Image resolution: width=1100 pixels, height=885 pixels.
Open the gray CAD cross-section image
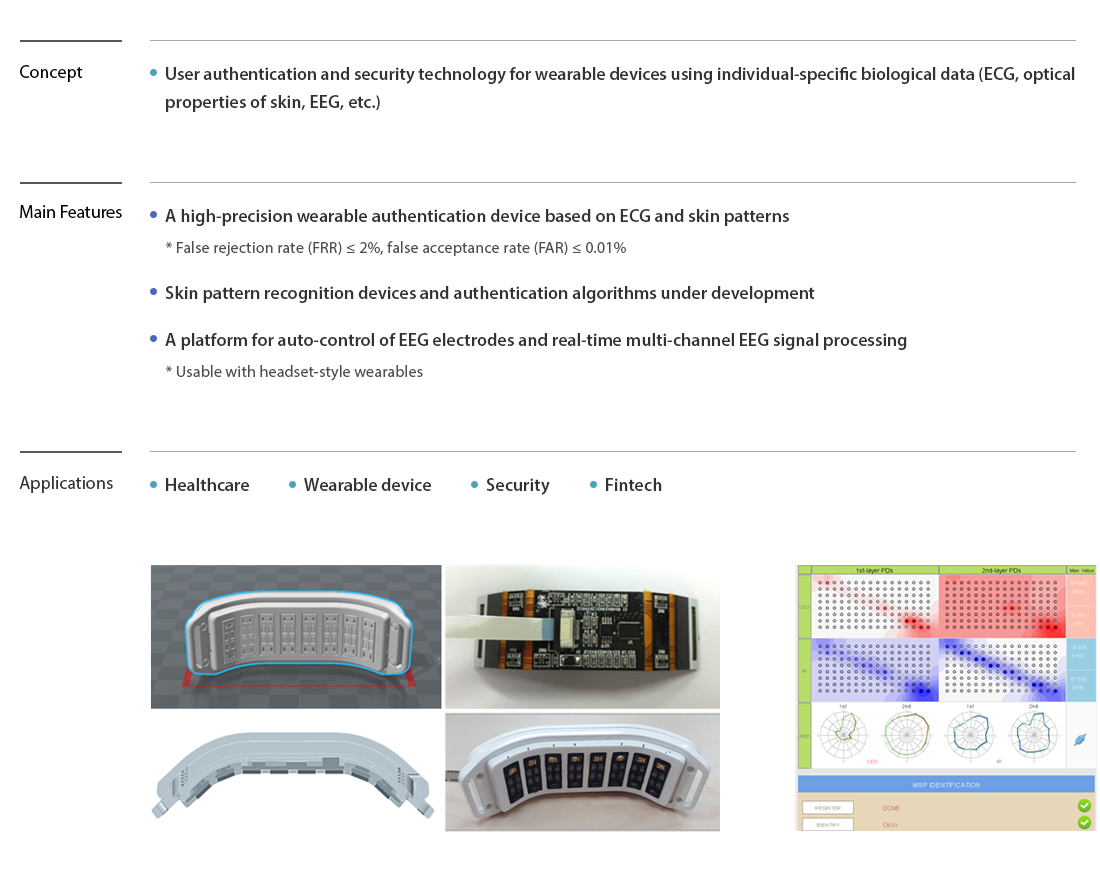[x=296, y=771]
